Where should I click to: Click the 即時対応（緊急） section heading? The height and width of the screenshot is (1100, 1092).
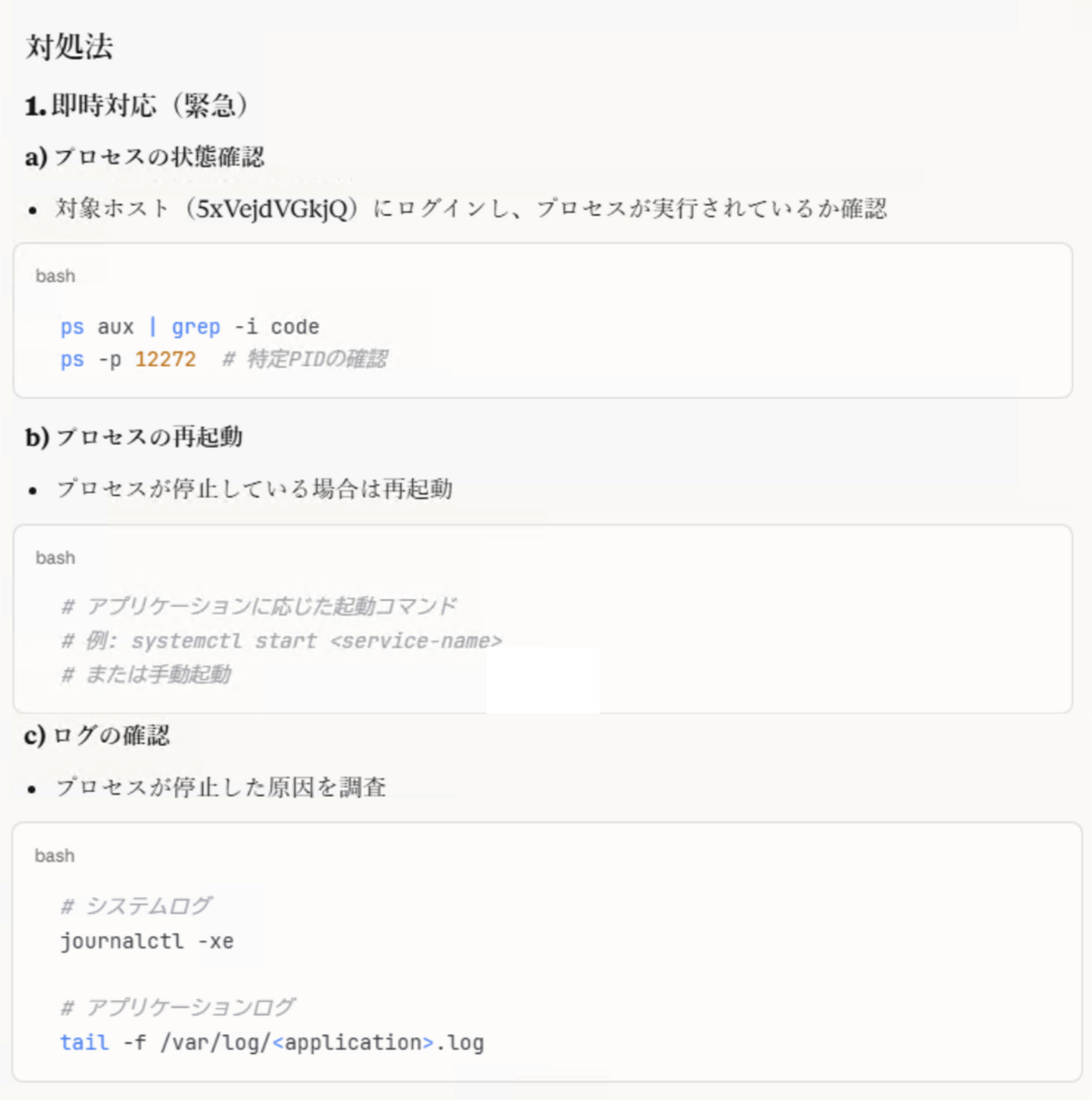coord(136,106)
